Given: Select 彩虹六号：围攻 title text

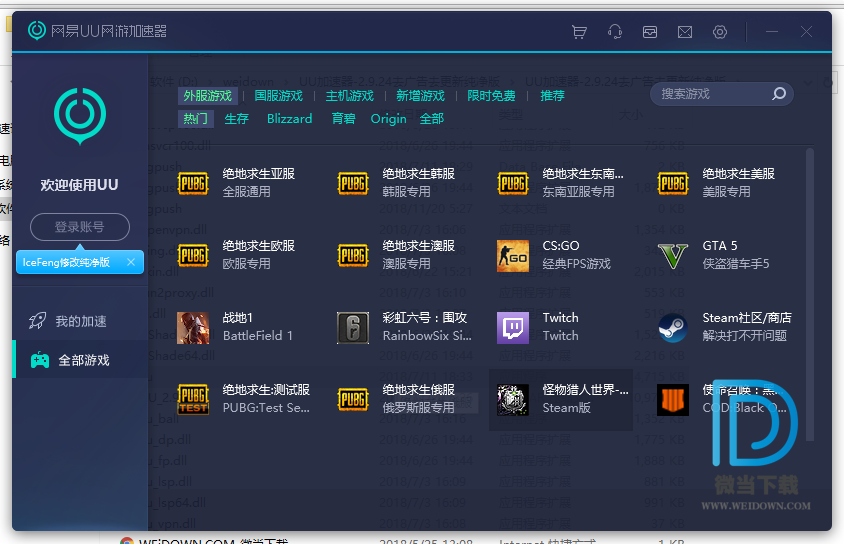Looking at the screenshot, I should pos(425,318).
